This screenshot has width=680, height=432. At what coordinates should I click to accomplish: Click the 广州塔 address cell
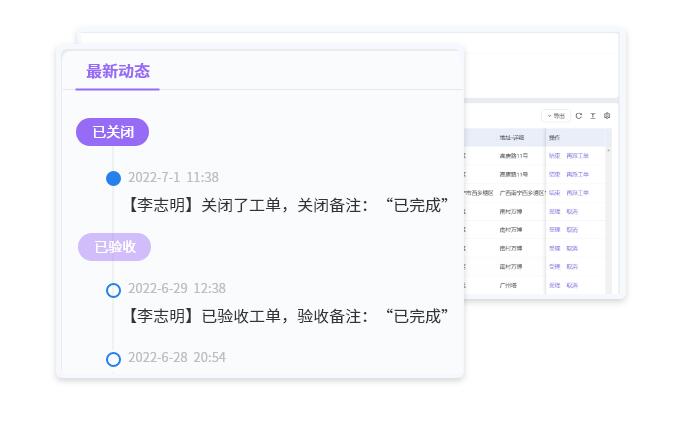click(x=508, y=285)
